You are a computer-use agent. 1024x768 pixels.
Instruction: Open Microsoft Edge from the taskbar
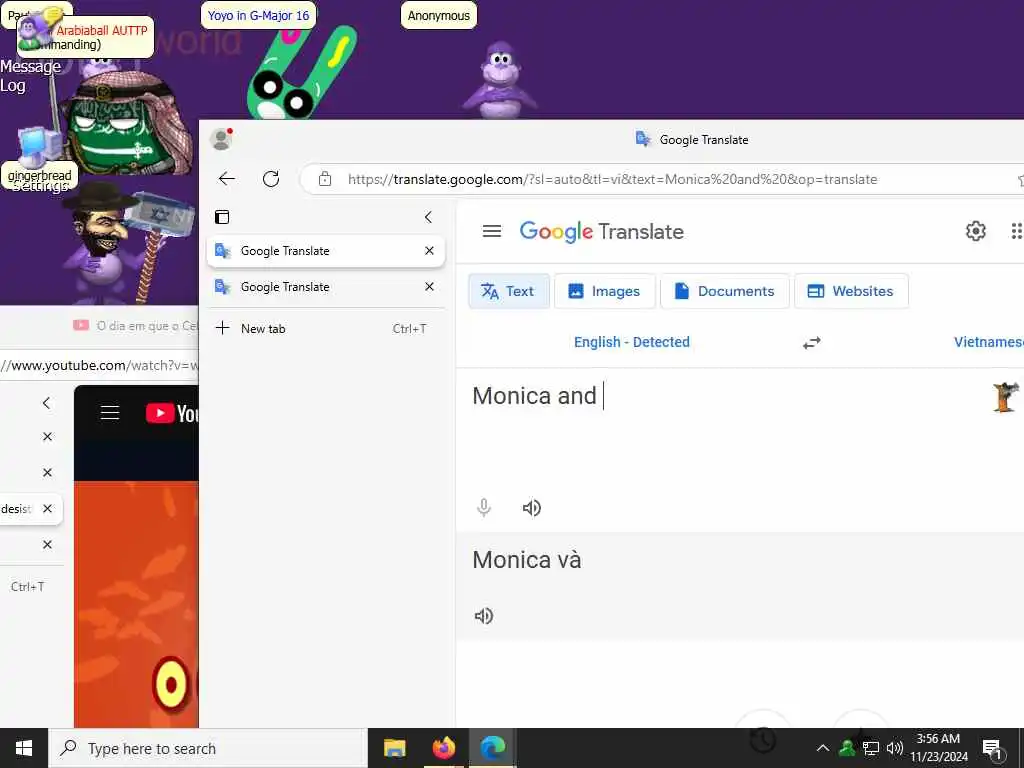tap(493, 748)
